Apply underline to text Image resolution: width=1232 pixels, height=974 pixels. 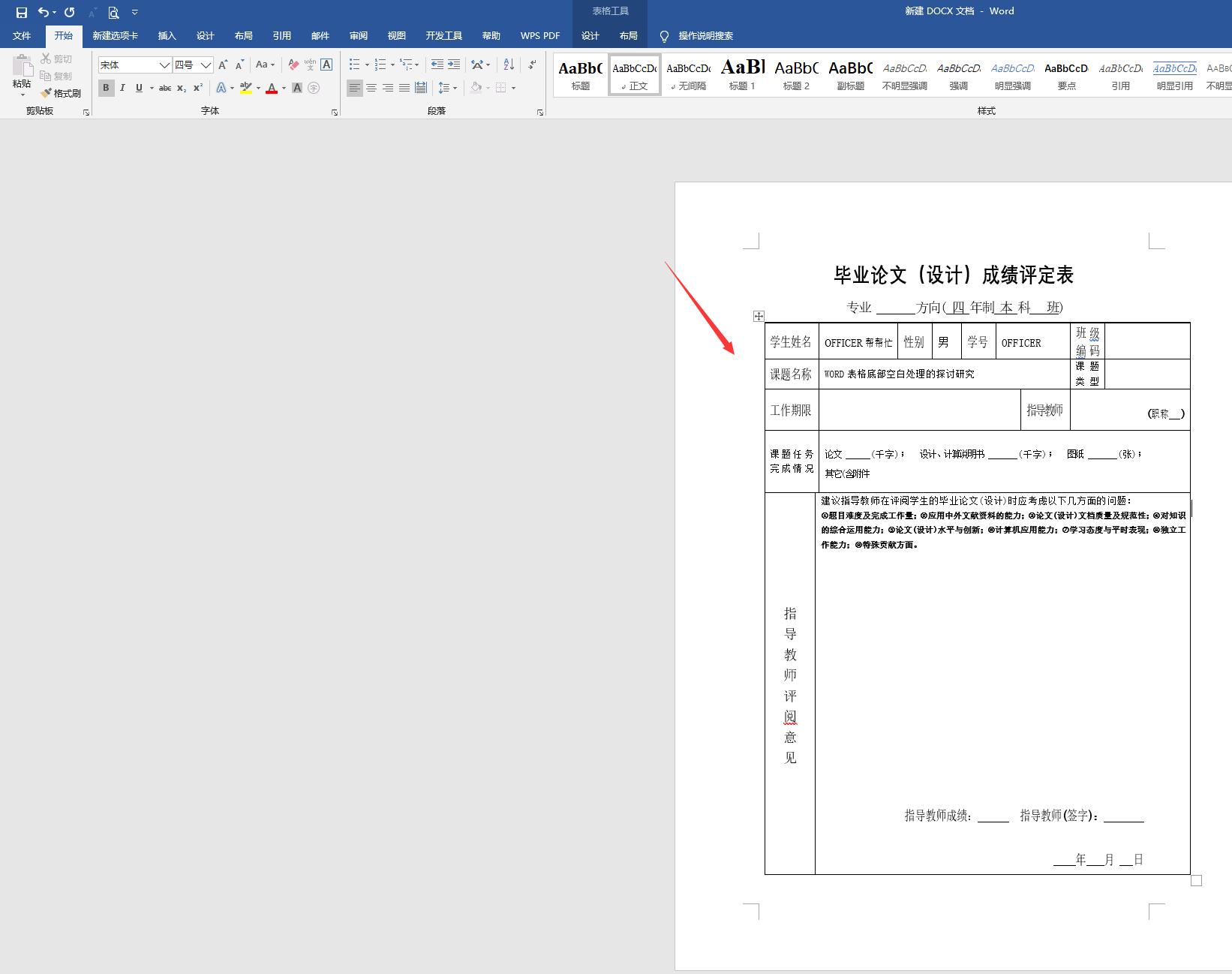[x=138, y=88]
